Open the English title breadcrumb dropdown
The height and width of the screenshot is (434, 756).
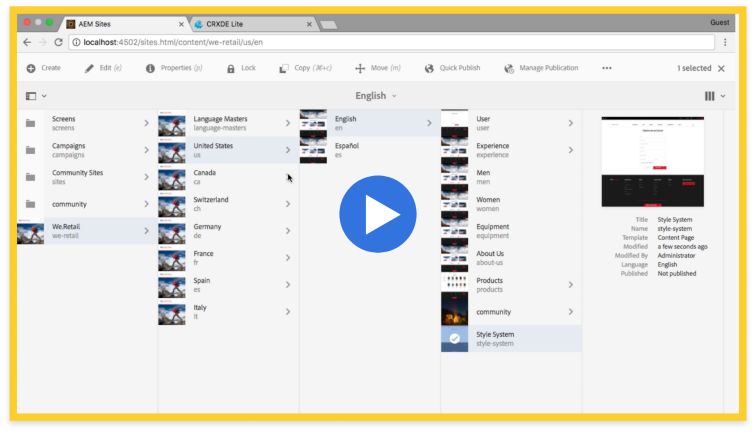click(x=376, y=96)
